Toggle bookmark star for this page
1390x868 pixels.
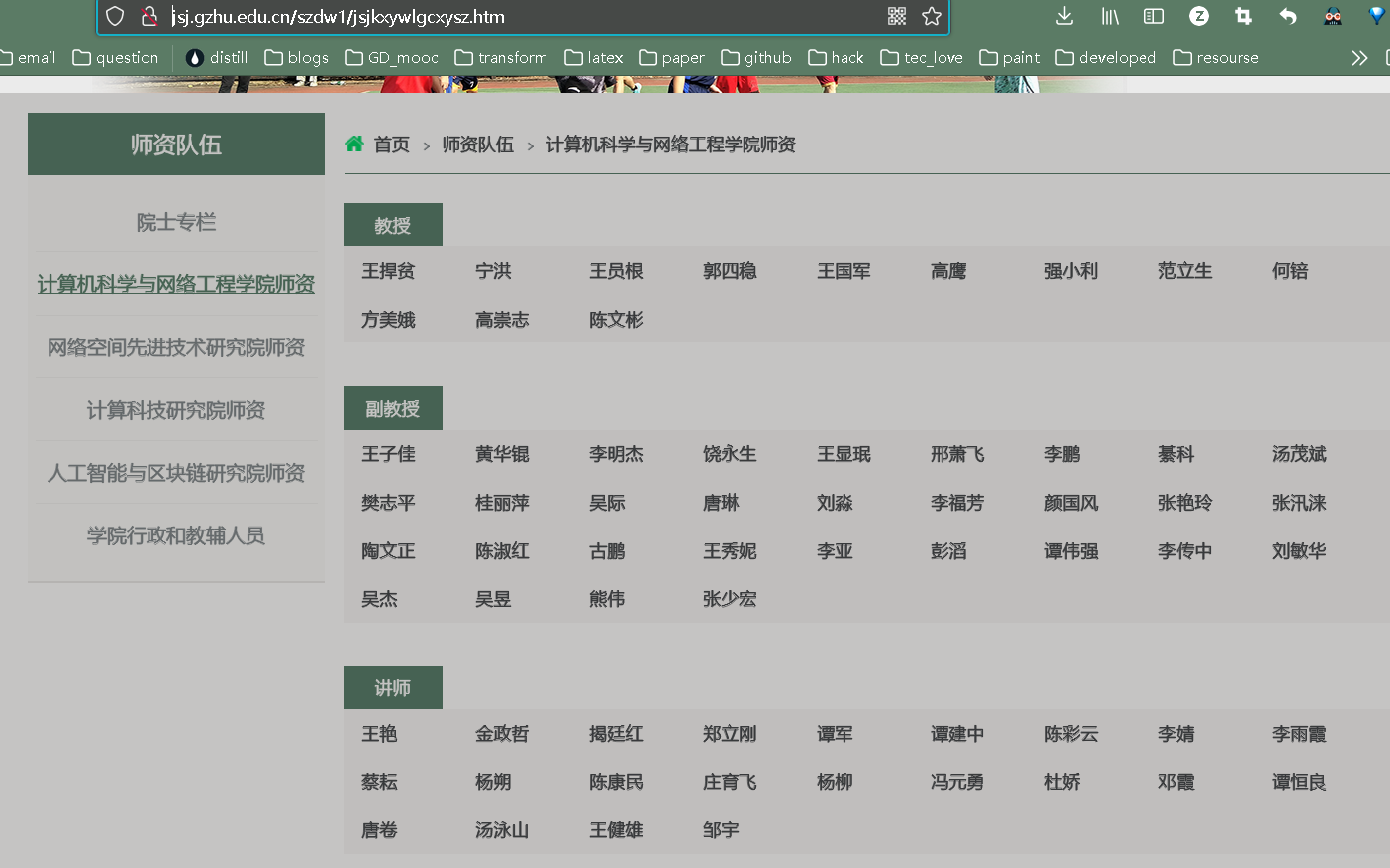click(931, 16)
